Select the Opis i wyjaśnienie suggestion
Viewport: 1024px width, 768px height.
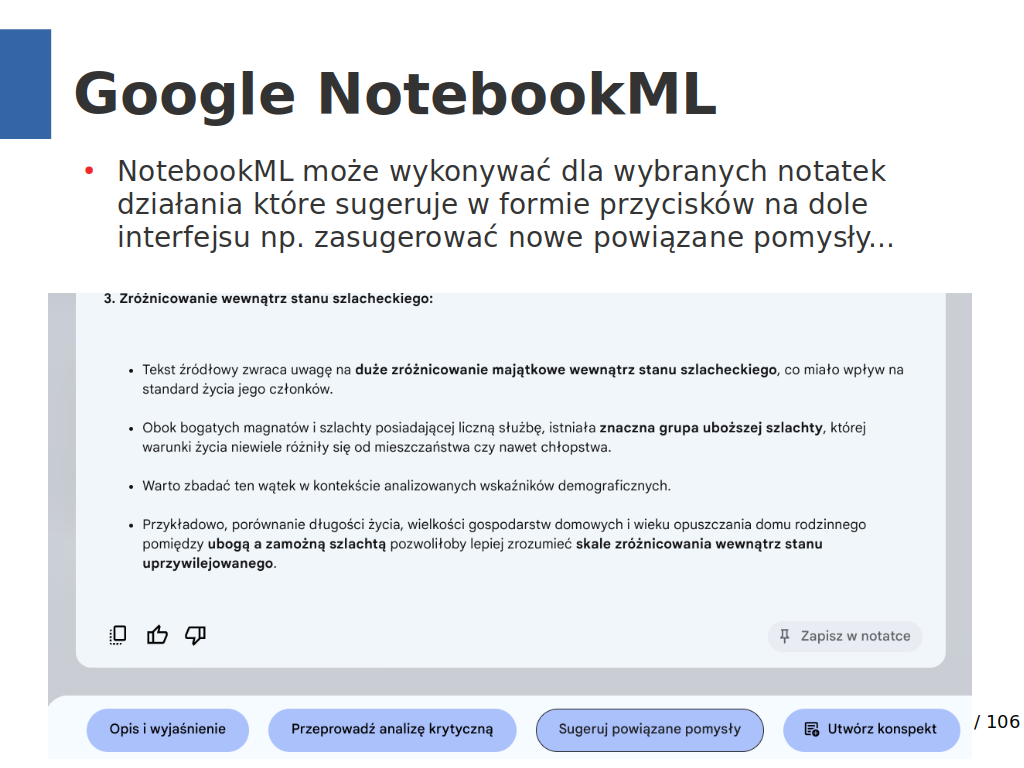[x=168, y=730]
